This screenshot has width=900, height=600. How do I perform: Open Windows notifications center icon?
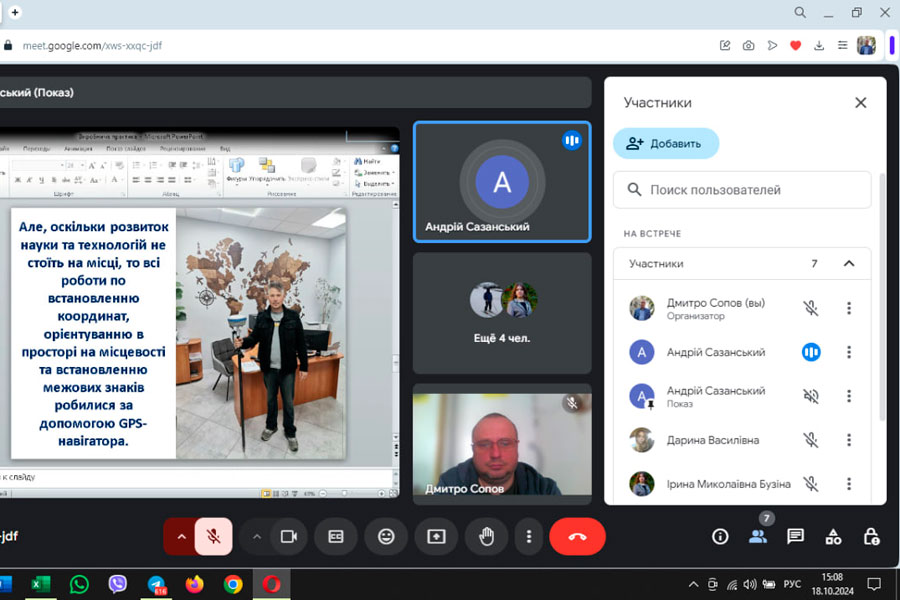(874, 584)
